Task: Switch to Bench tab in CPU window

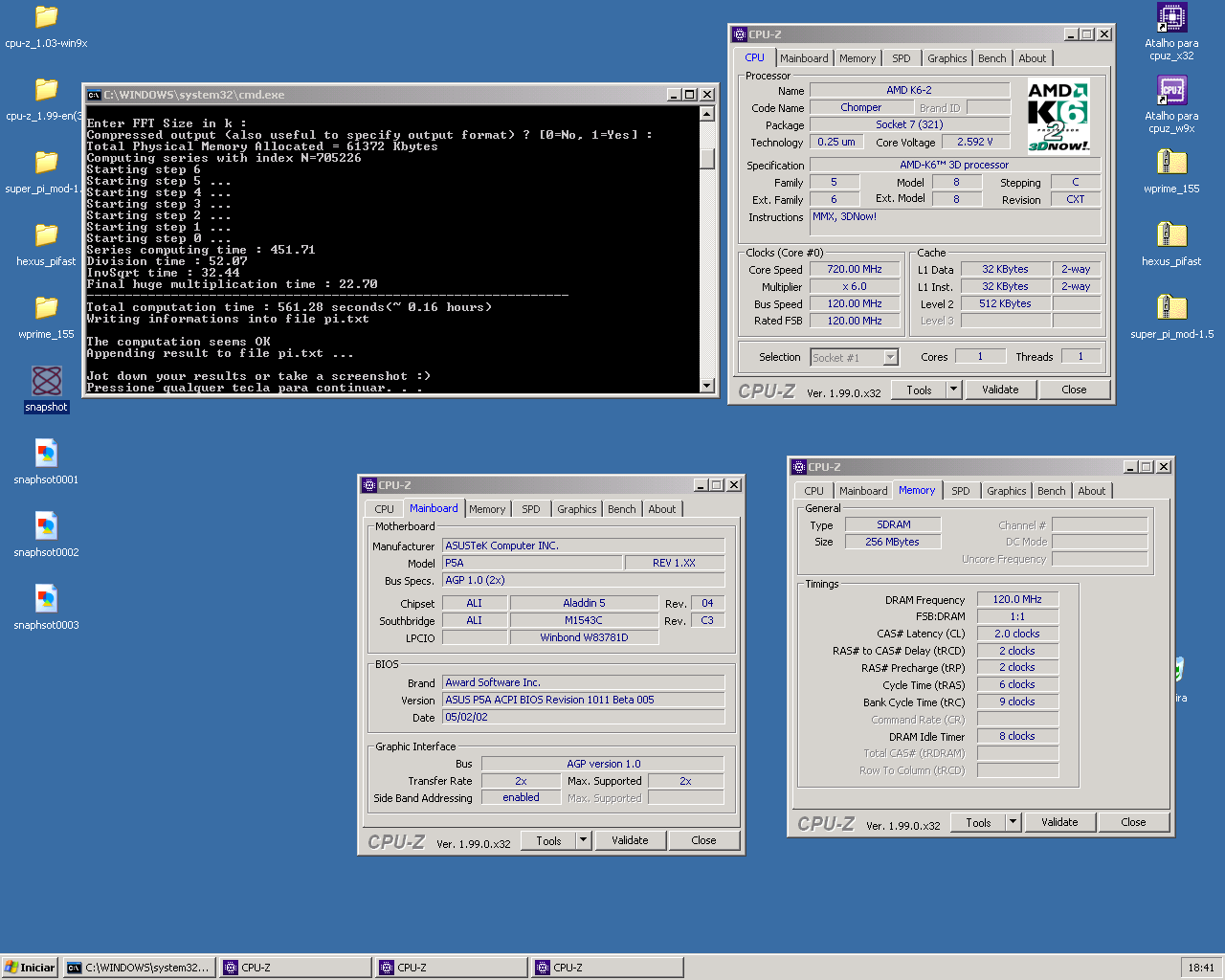Action: [x=991, y=58]
